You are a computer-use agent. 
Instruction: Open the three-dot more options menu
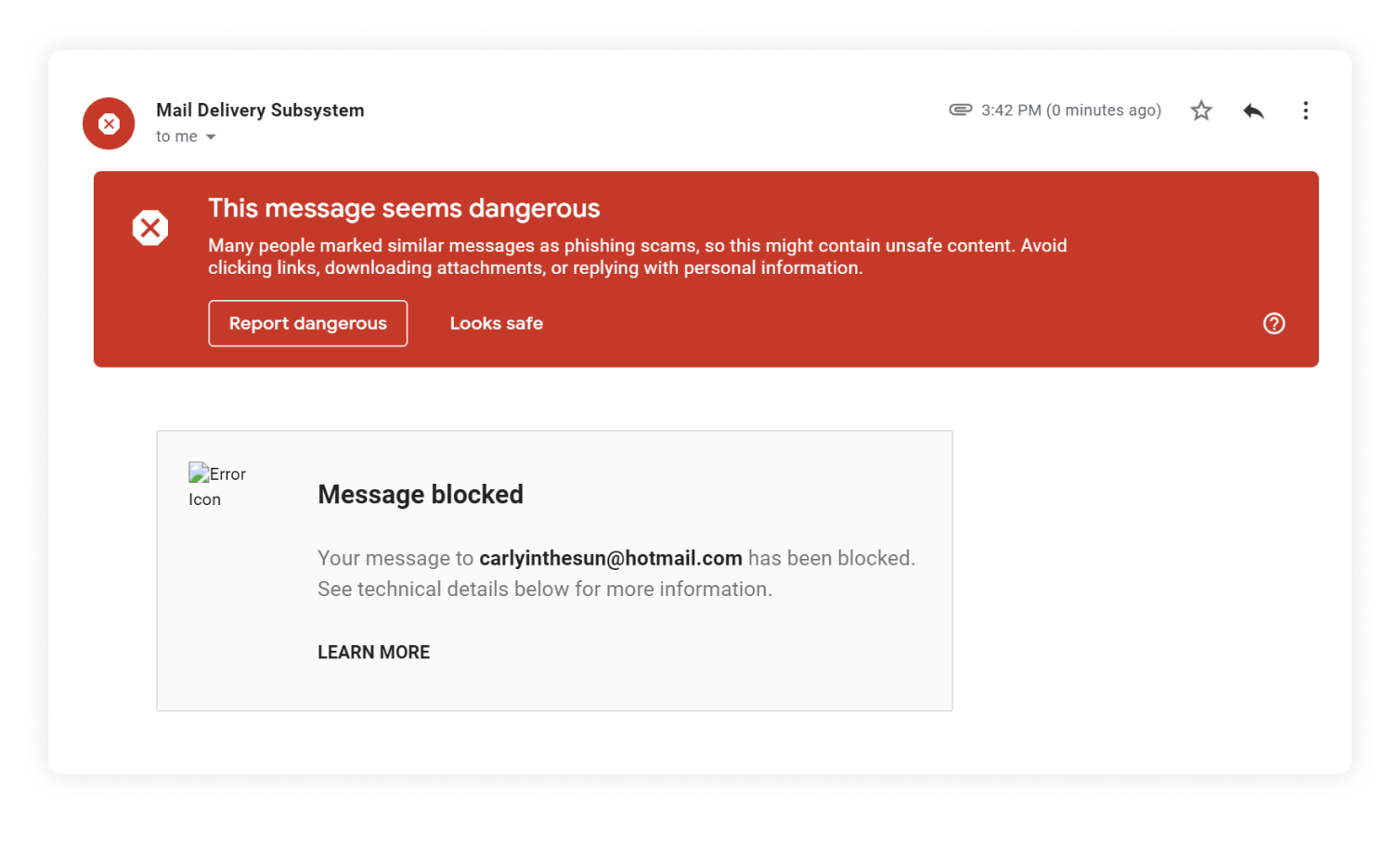click(x=1305, y=111)
